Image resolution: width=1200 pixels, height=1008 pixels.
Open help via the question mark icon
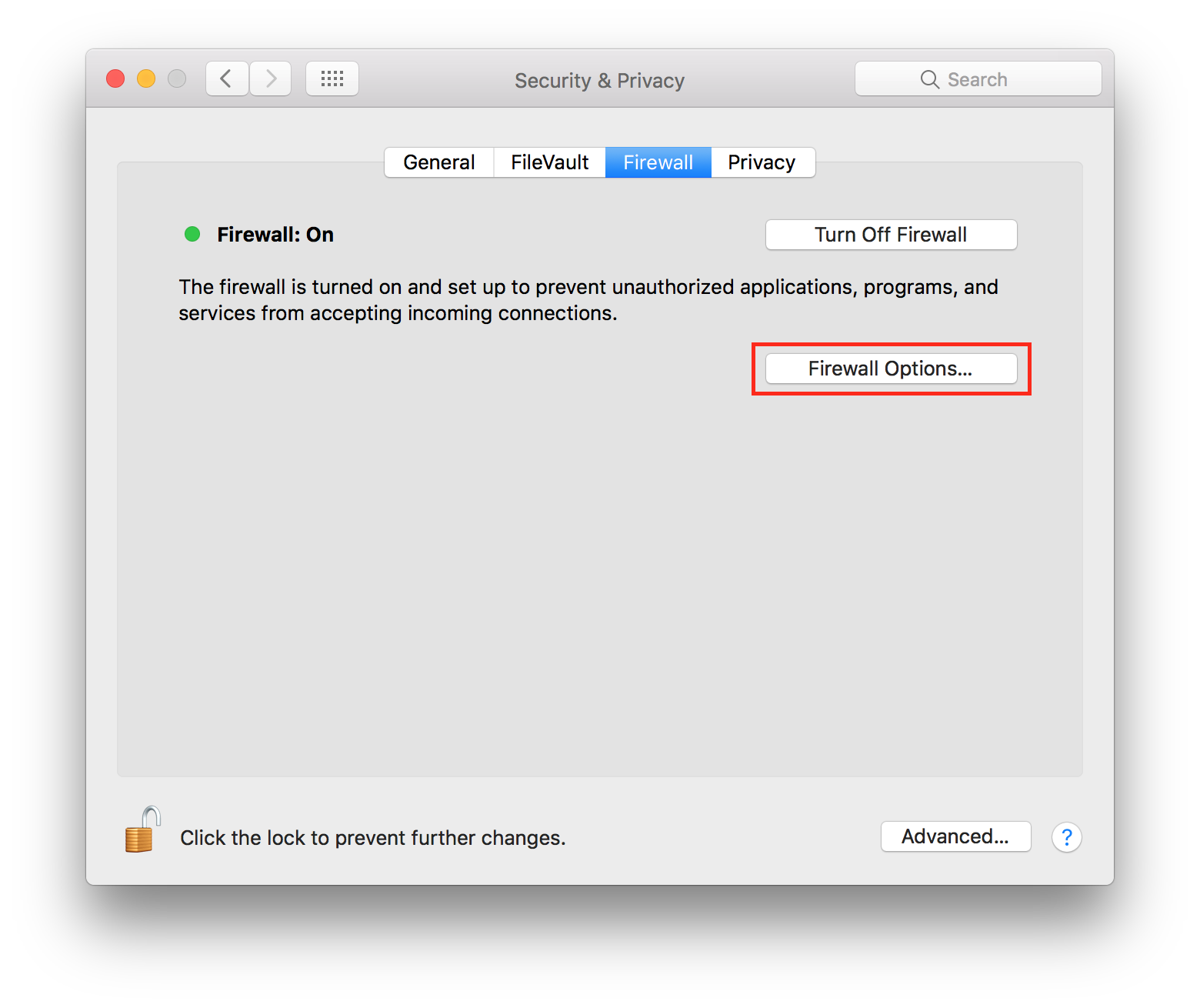pos(1066,837)
